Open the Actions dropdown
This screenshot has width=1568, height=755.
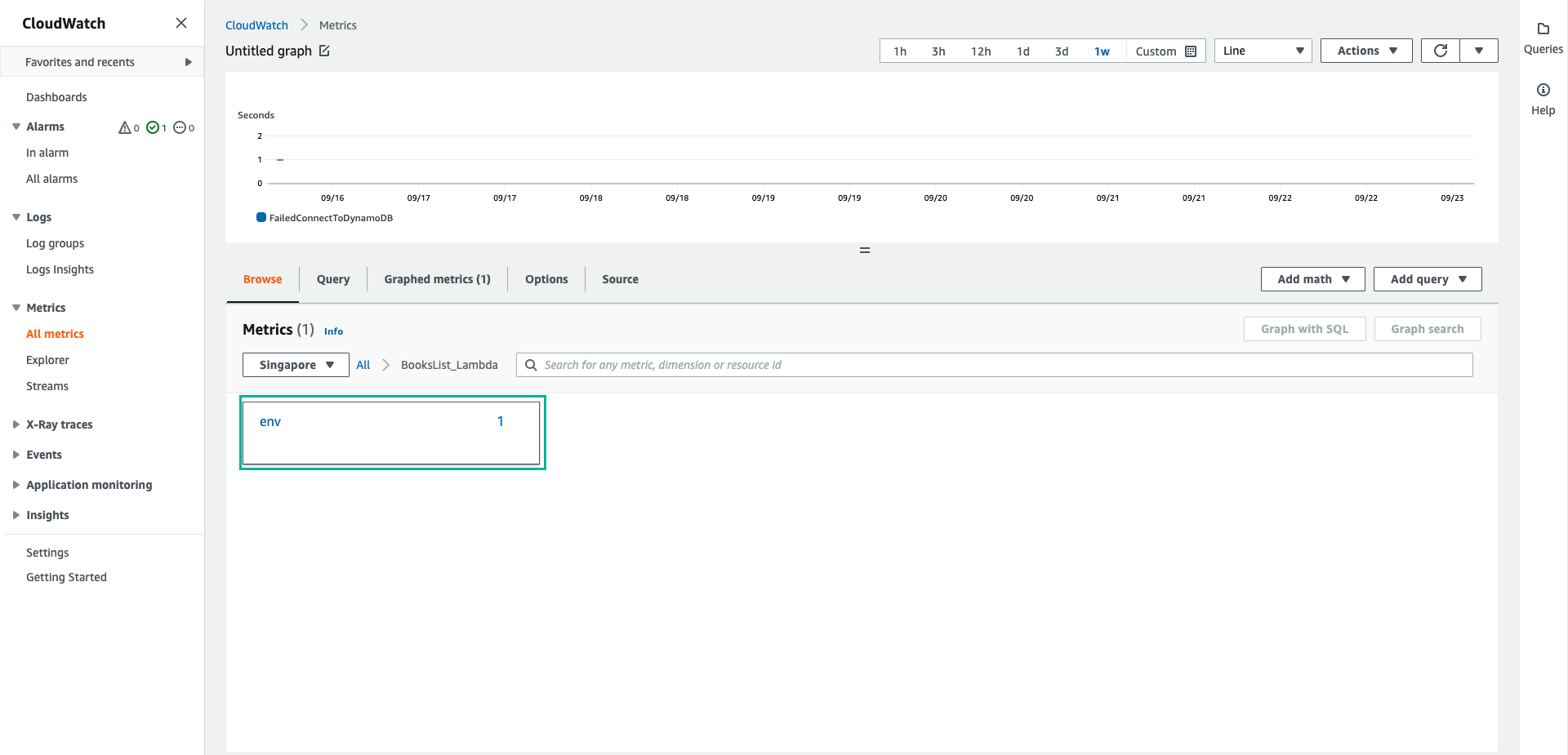pos(1366,51)
